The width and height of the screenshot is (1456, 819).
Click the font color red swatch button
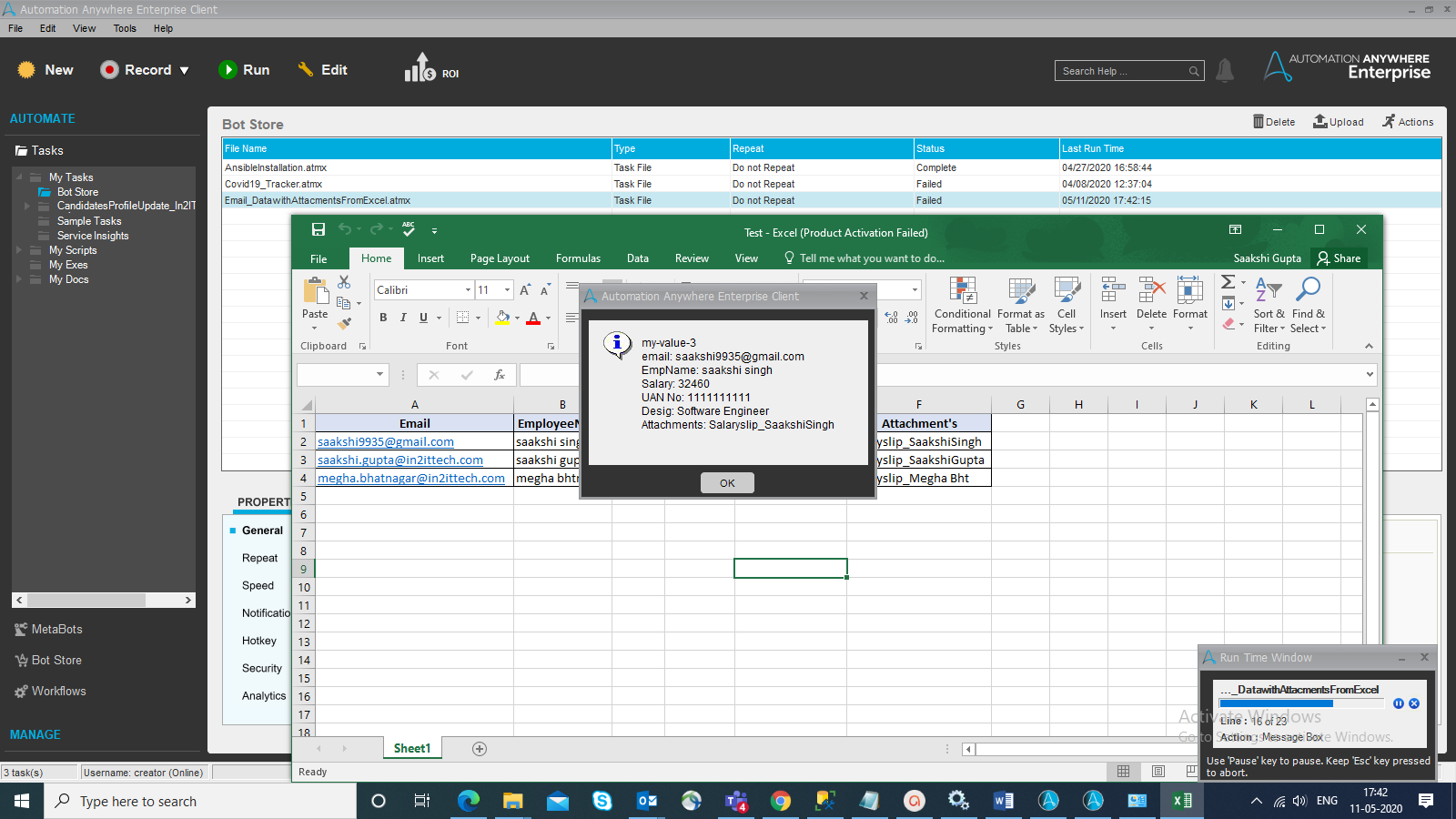click(533, 318)
